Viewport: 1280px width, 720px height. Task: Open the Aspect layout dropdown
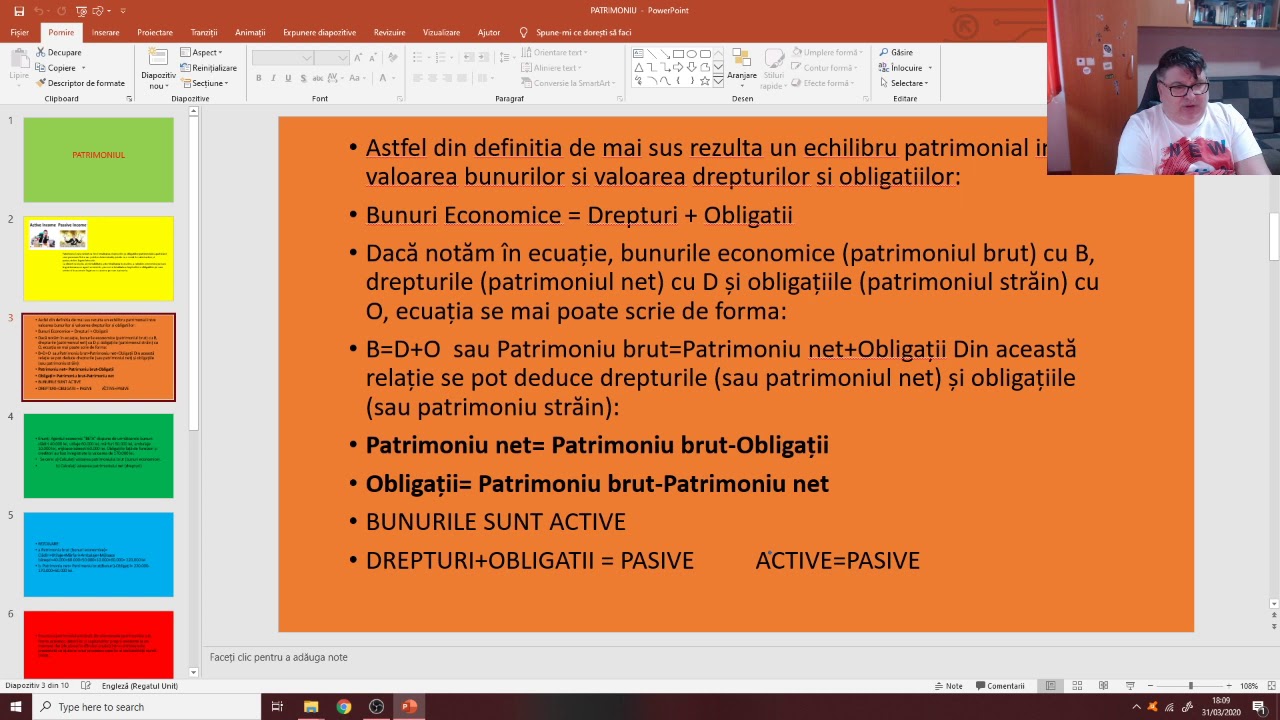click(201, 52)
